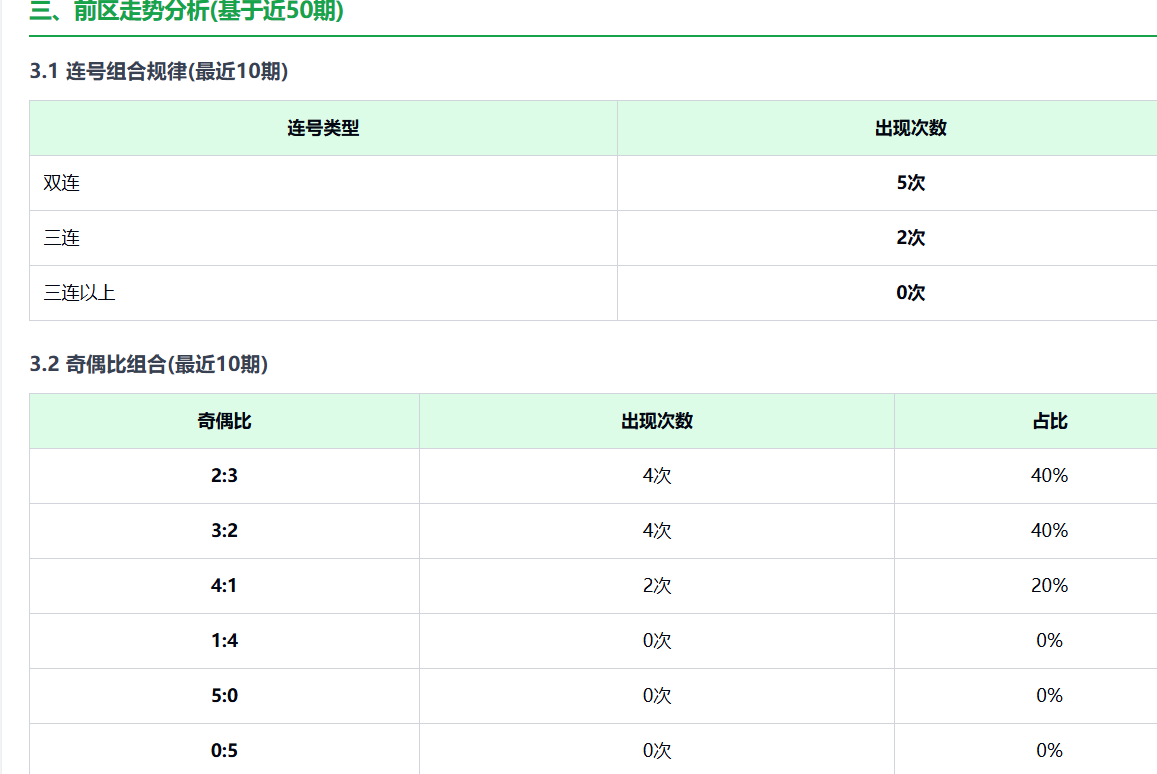The height and width of the screenshot is (774, 1157).
Task: Click the 5:0 ratio cell
Action: [224, 696]
